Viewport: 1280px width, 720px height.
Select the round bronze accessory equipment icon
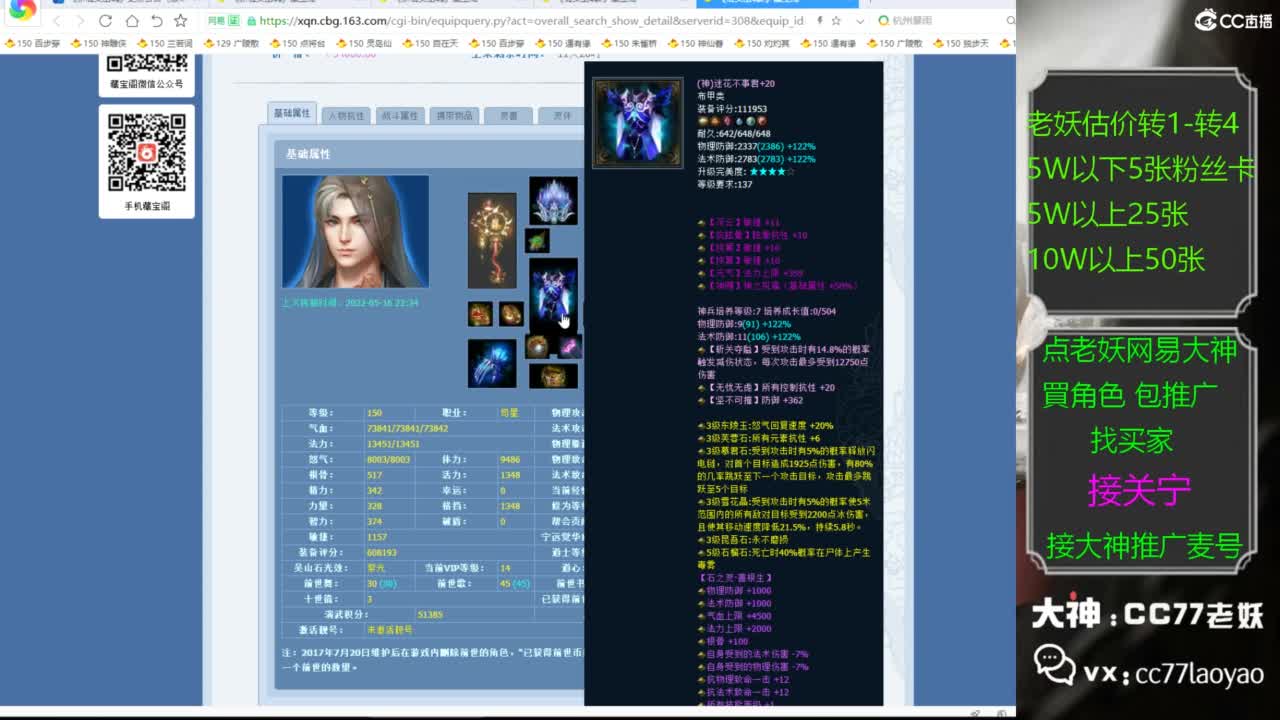click(x=537, y=346)
